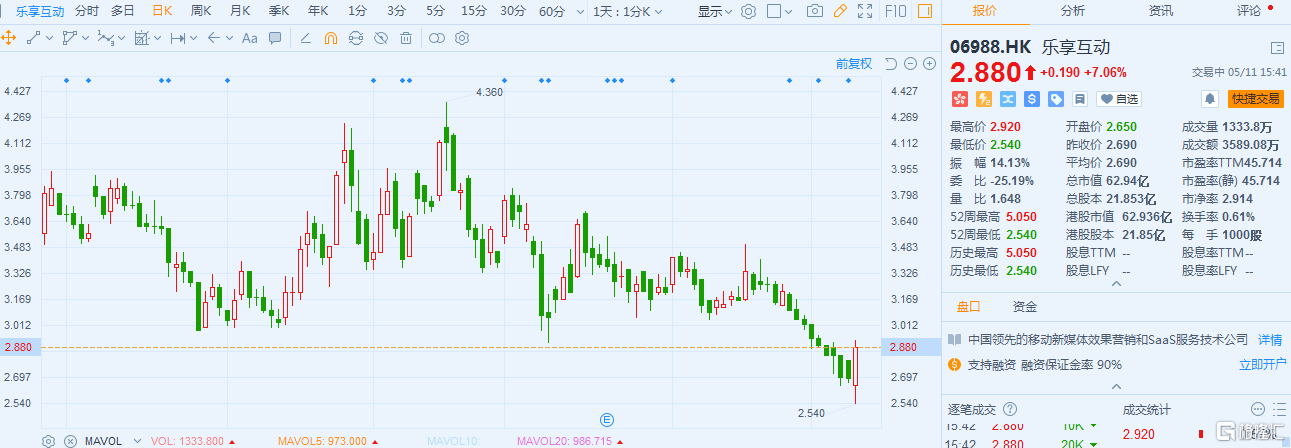Click the 快捷交易 quick trade button
This screenshot has width=1291, height=448.
1255,99
